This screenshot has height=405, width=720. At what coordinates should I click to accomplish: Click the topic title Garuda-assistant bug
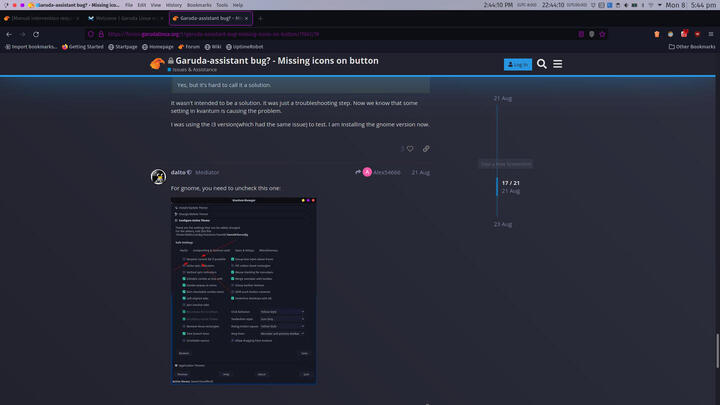pos(277,61)
